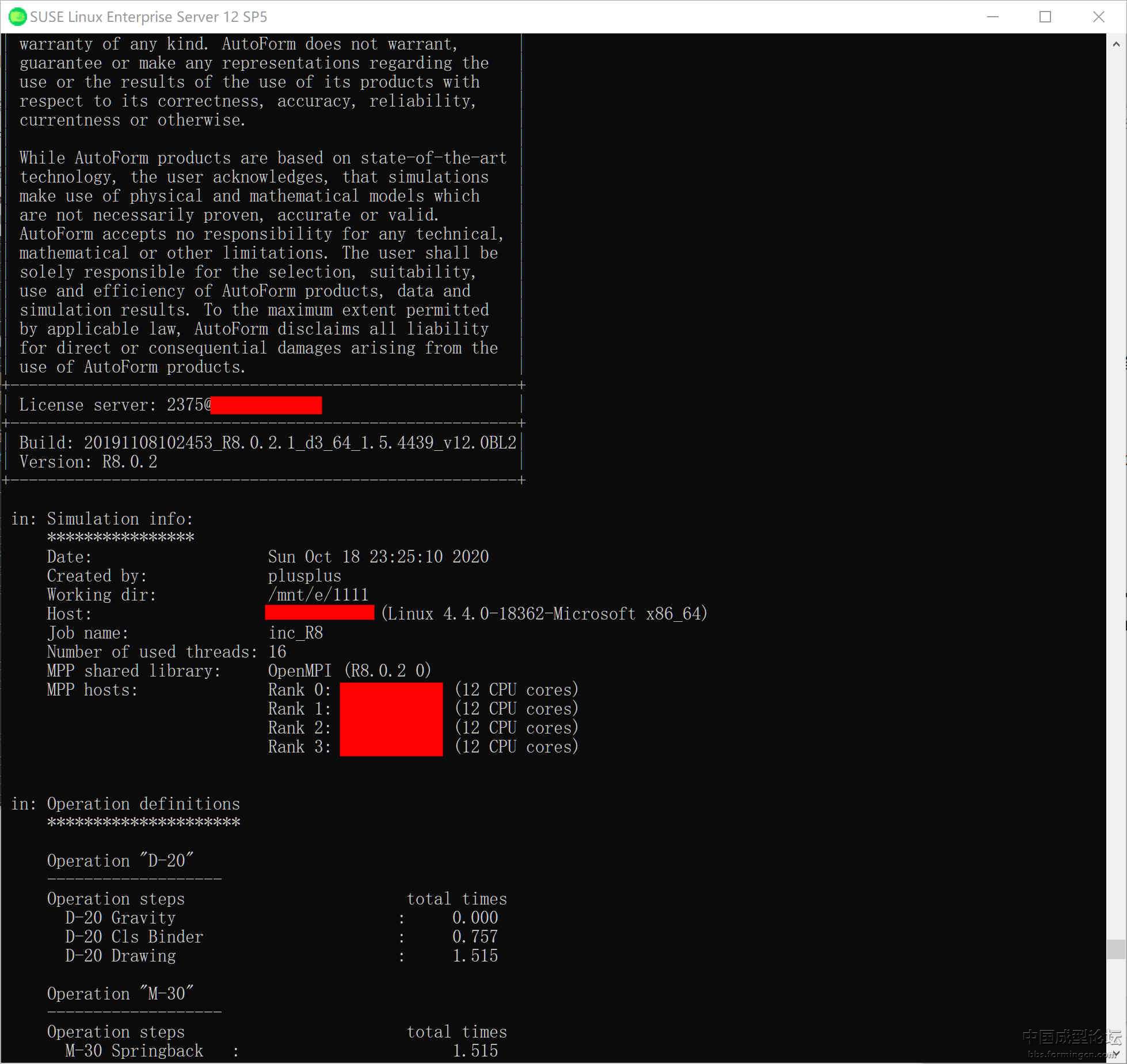Click the Operation "M-30" heading

(120, 994)
